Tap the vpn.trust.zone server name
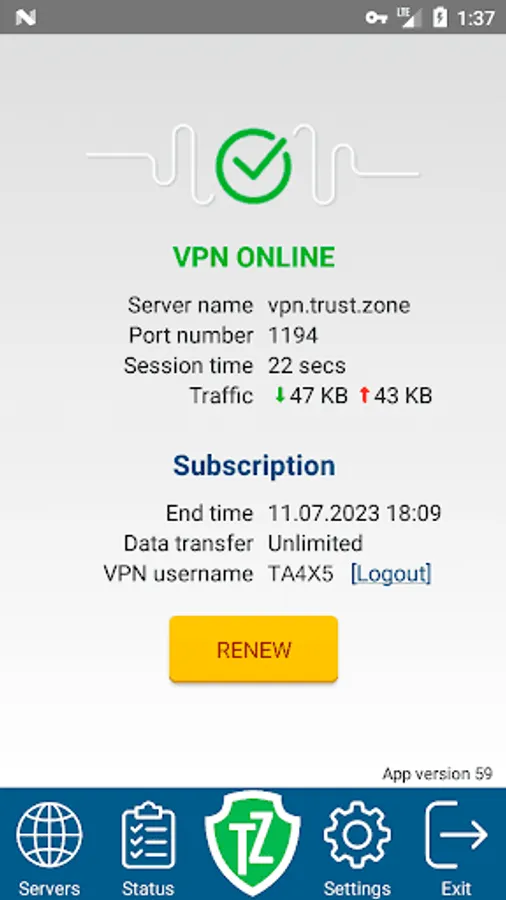Image resolution: width=506 pixels, height=900 pixels. [339, 305]
